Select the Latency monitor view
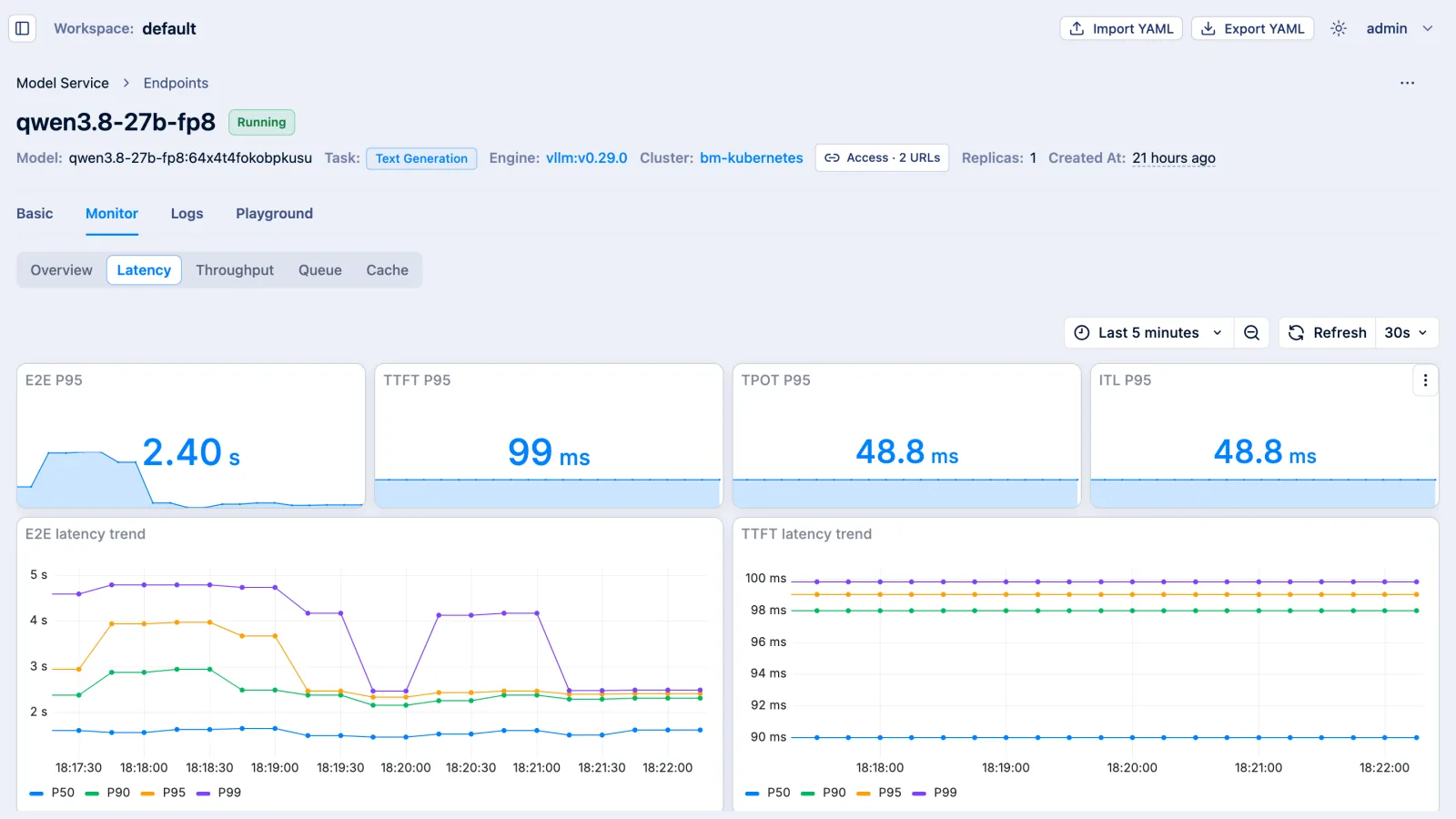This screenshot has height=819, width=1456. click(x=144, y=270)
